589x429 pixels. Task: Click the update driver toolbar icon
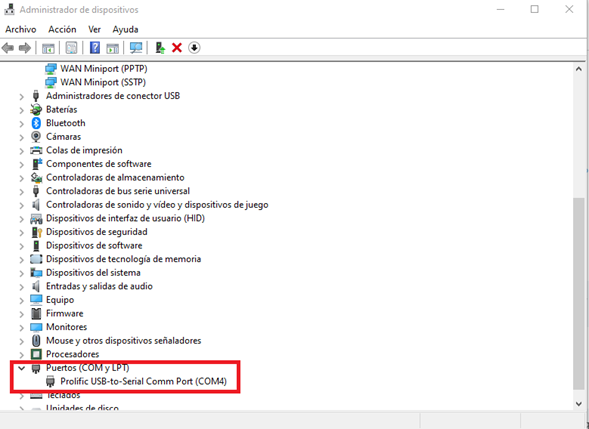click(x=160, y=48)
